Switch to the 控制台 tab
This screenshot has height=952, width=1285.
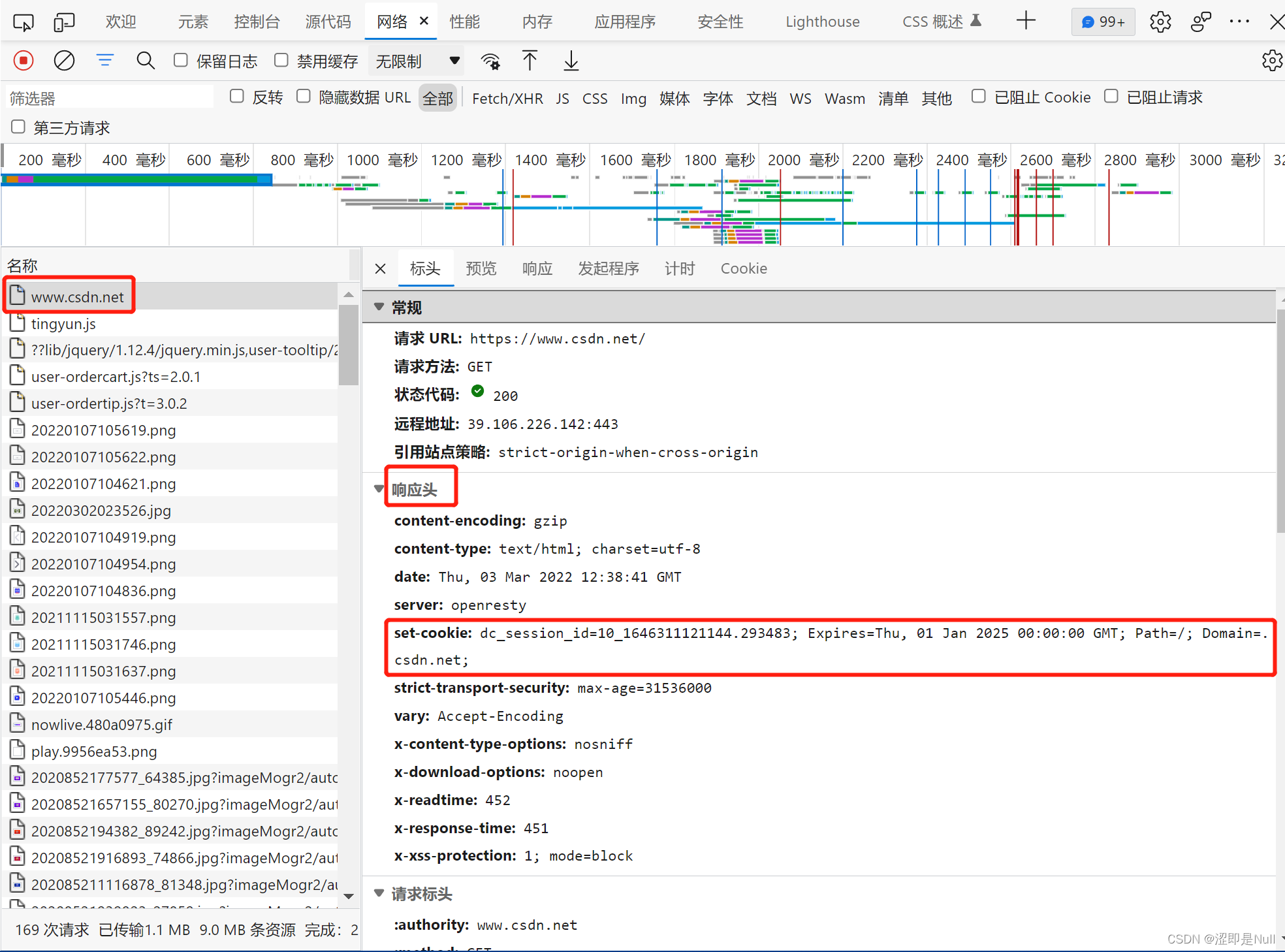257,22
